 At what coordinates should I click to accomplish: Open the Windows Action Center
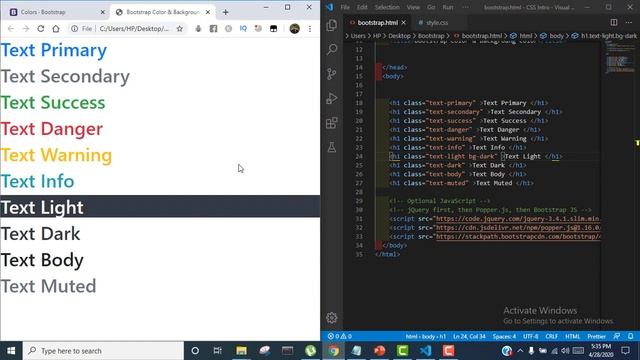(625, 351)
